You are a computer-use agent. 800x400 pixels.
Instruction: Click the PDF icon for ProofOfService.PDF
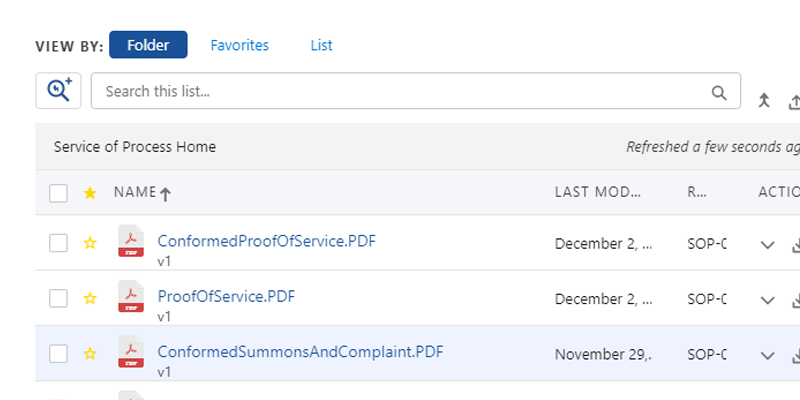coord(131,297)
